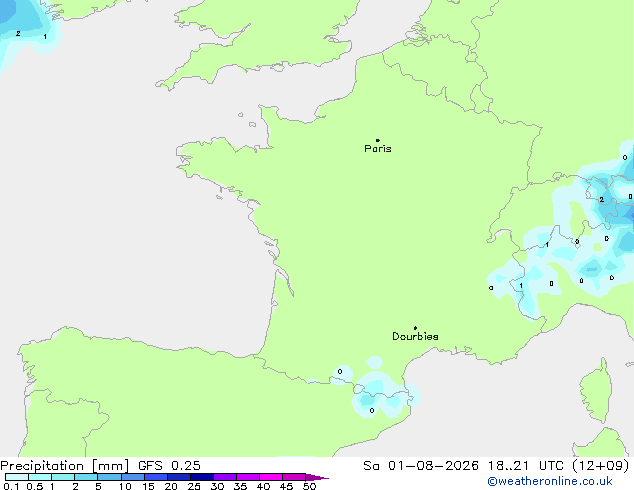
Task: Select the black dot marker above Paris
Action: pyautogui.click(x=378, y=140)
